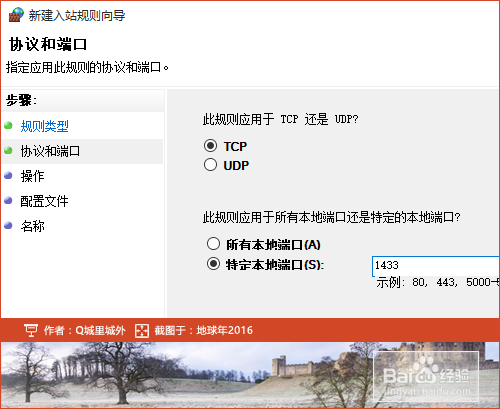Click blue bullet next to 配置文件
This screenshot has width=500, height=409.
[x=8, y=200]
